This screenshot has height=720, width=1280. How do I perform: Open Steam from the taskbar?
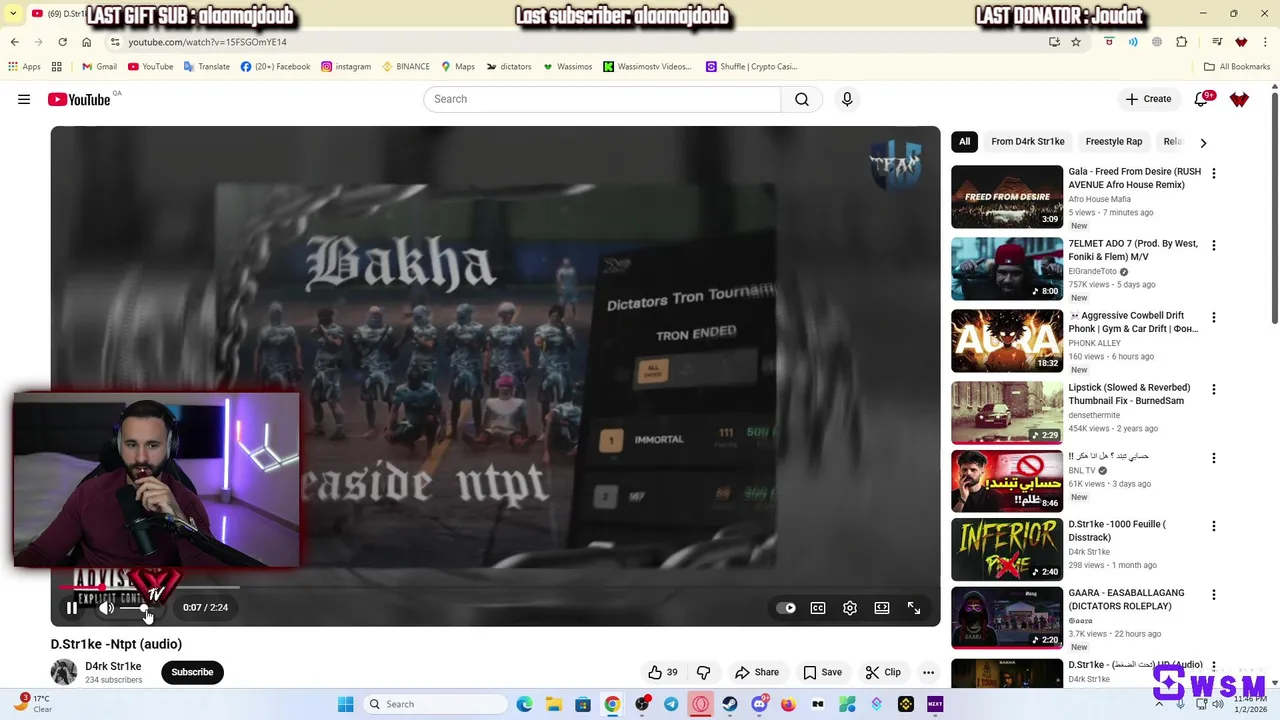point(730,704)
